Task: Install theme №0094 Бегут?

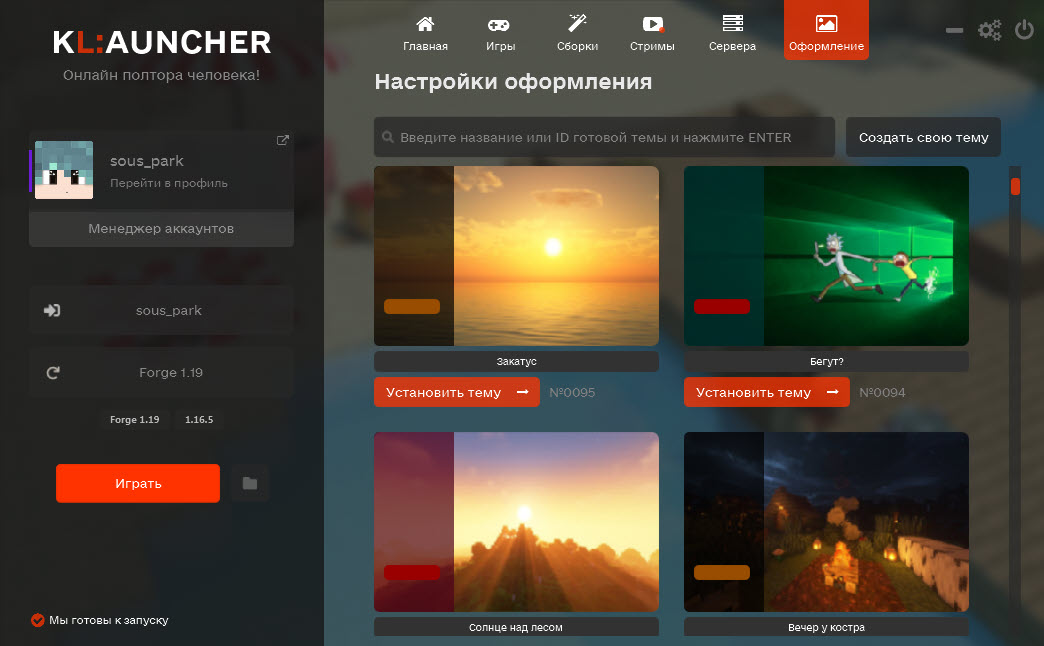Action: (766, 393)
